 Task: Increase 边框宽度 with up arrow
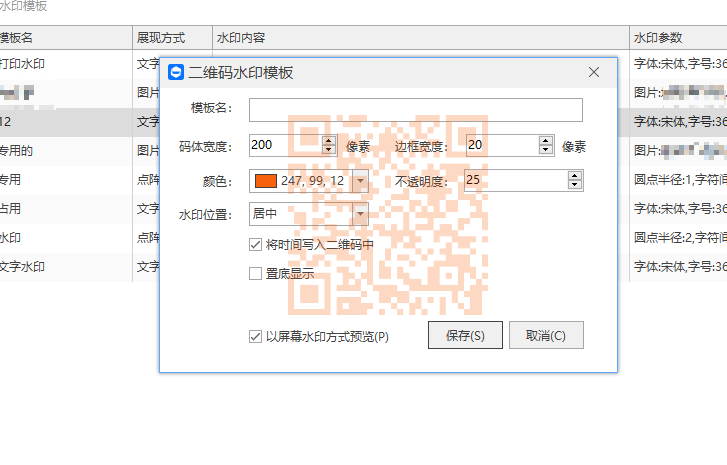(546, 140)
